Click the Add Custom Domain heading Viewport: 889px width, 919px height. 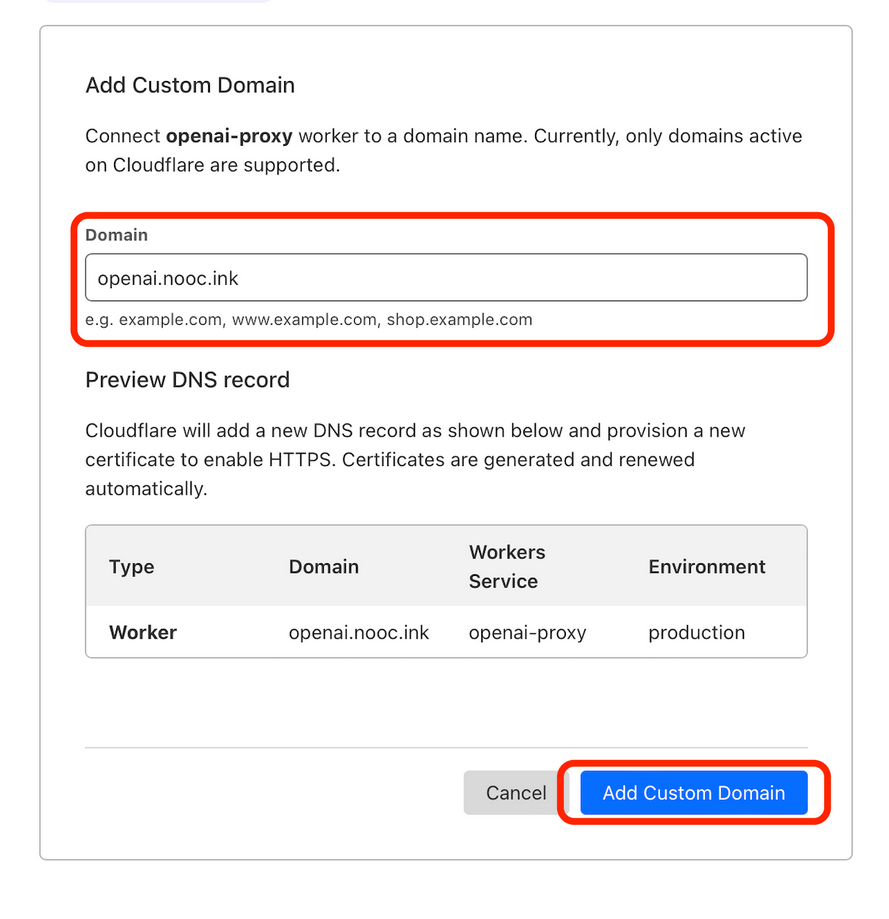pyautogui.click(x=189, y=86)
